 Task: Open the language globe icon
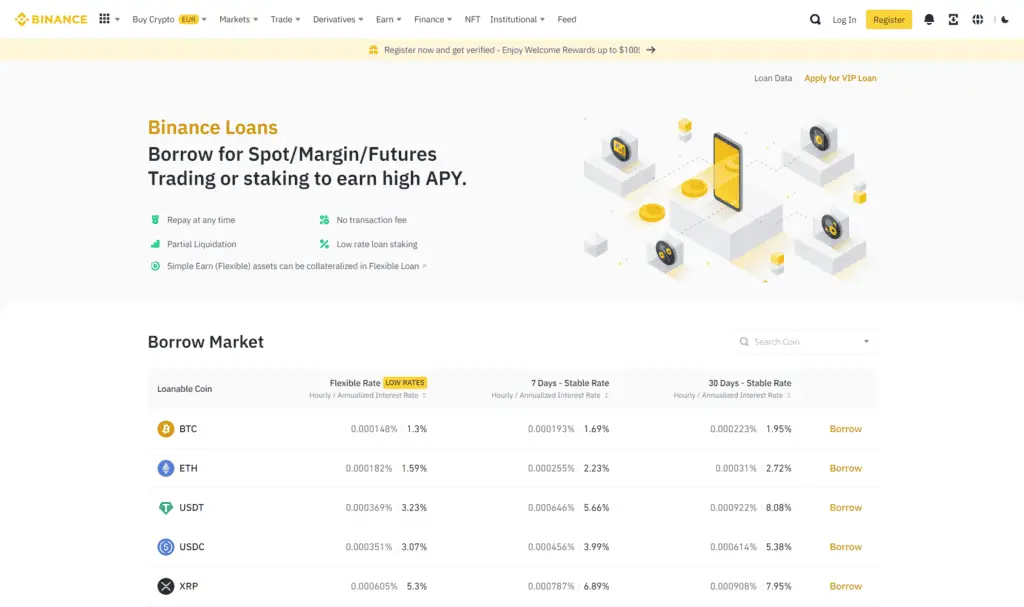(978, 19)
